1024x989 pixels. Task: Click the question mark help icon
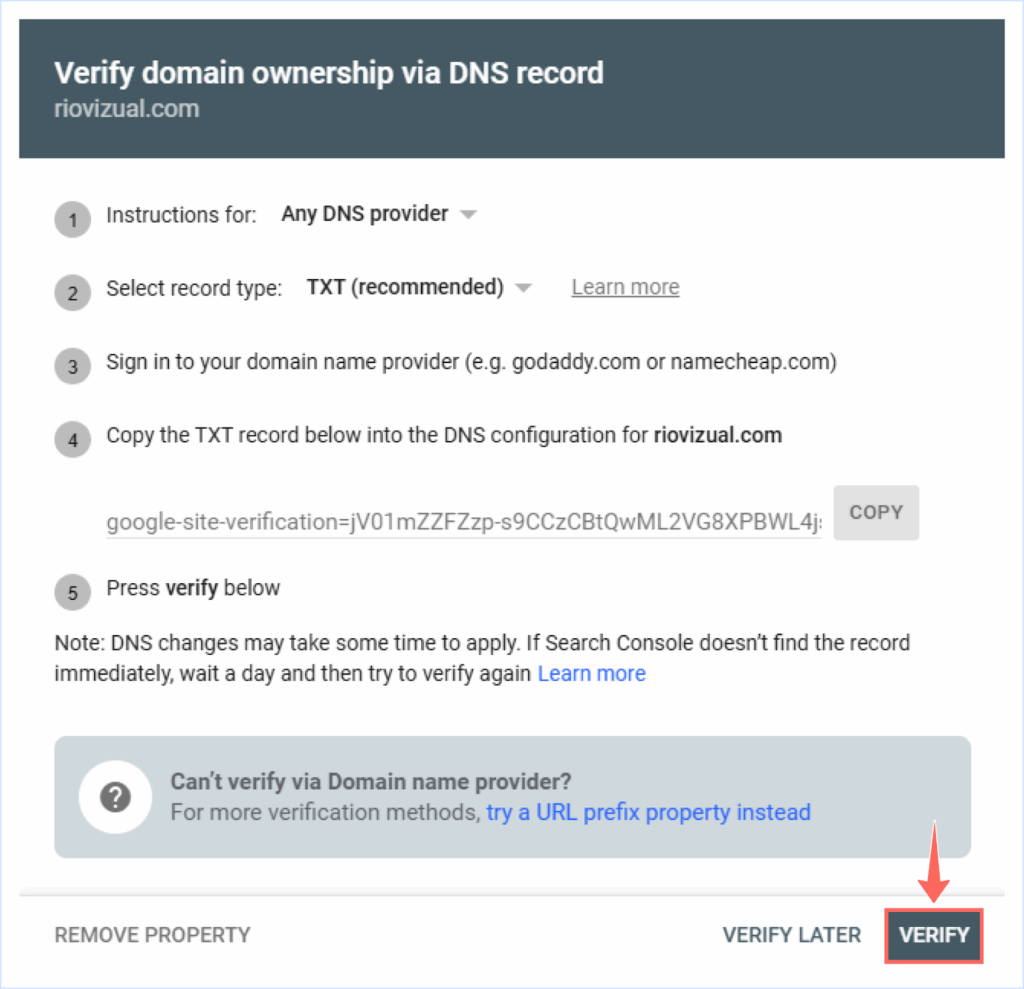[x=116, y=798]
